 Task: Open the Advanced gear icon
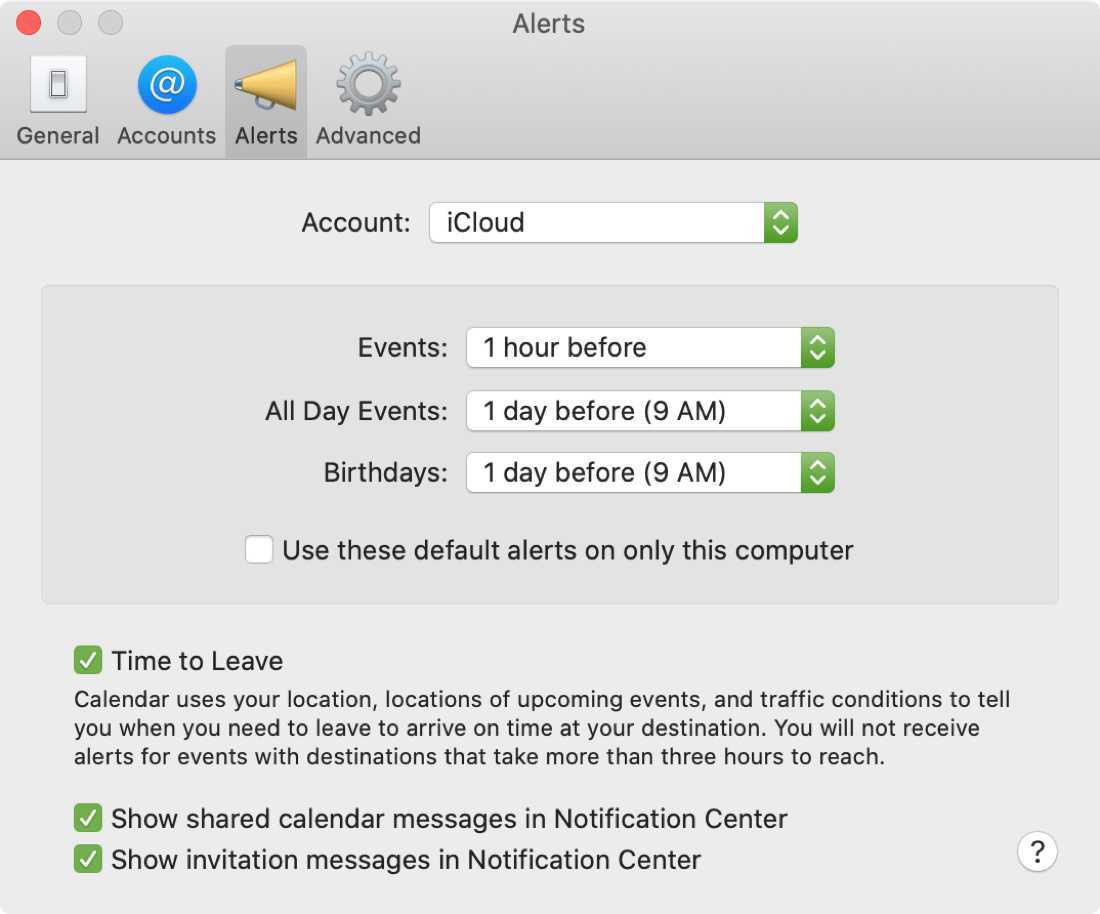click(368, 84)
